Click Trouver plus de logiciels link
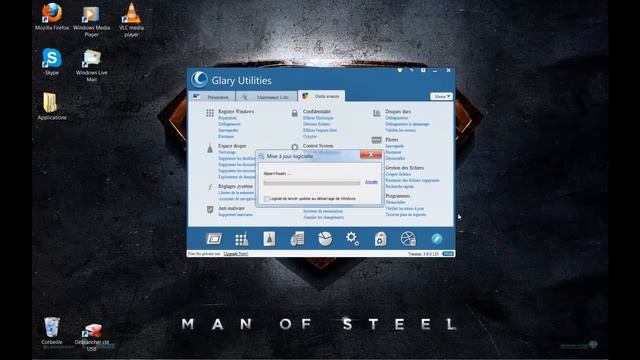The height and width of the screenshot is (360, 640). click(x=406, y=214)
